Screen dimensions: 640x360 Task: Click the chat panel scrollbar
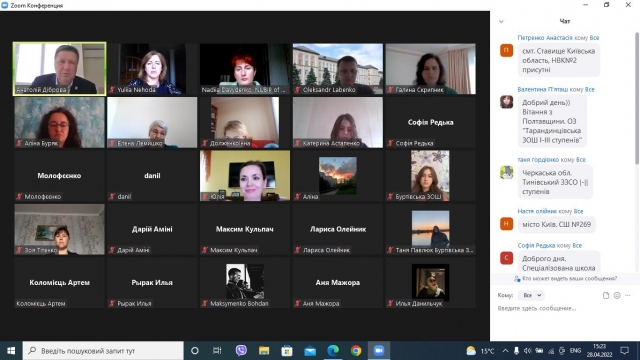[637, 98]
